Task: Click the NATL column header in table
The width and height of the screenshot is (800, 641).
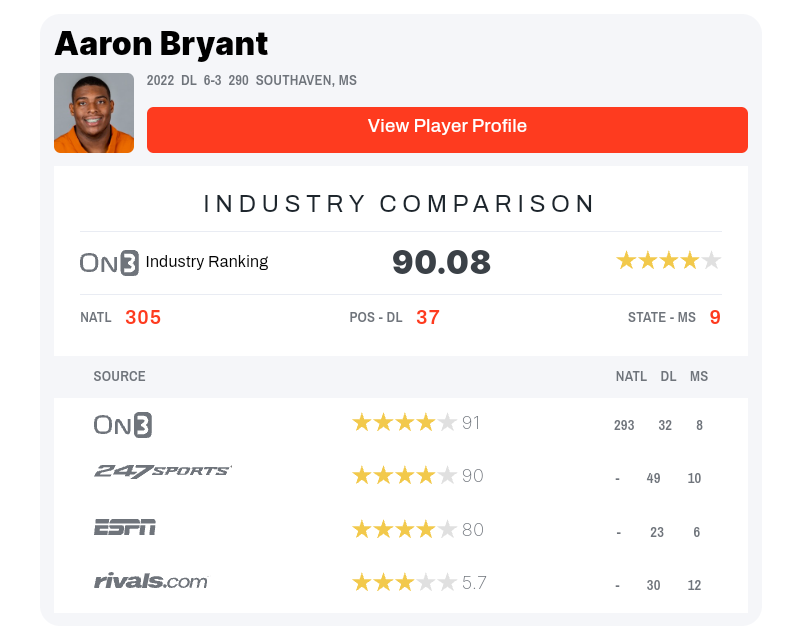Action: point(631,377)
